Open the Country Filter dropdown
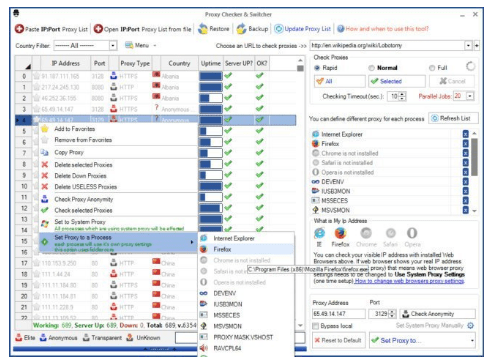491x364 pixels. [x=113, y=45]
